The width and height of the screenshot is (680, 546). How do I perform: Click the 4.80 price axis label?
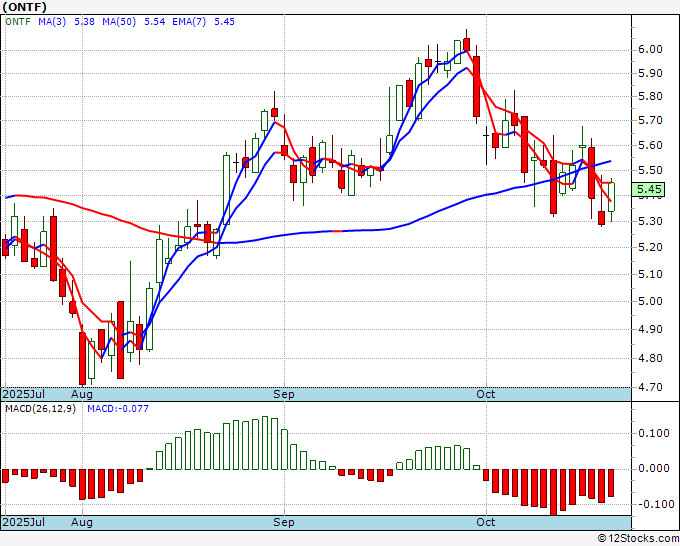tap(650, 359)
